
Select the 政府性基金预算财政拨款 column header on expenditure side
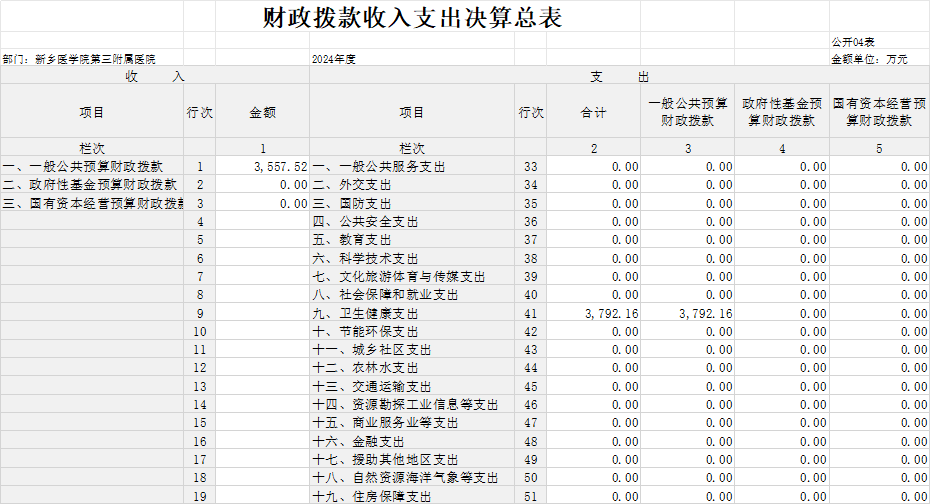[x=781, y=112]
